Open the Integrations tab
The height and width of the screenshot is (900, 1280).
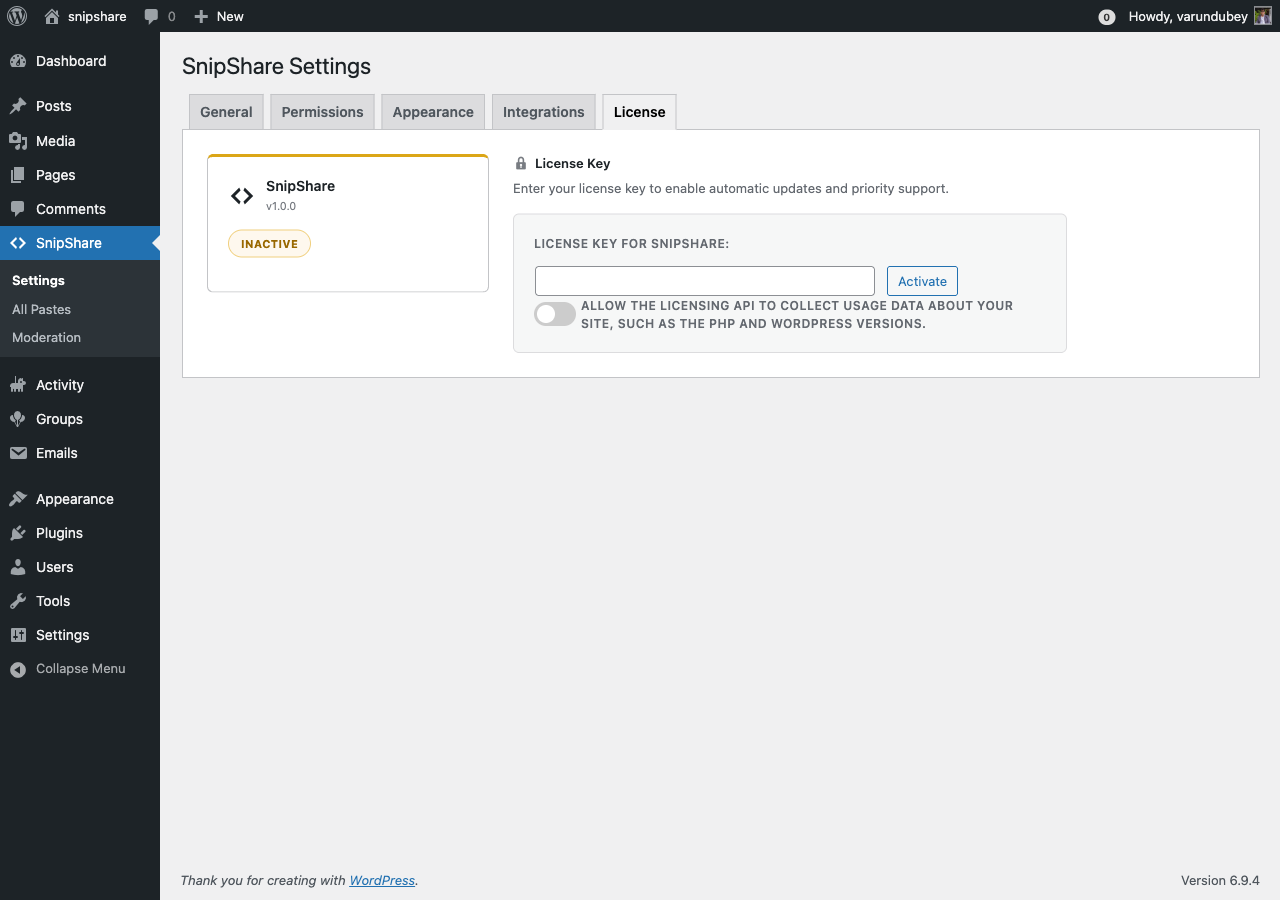click(543, 111)
